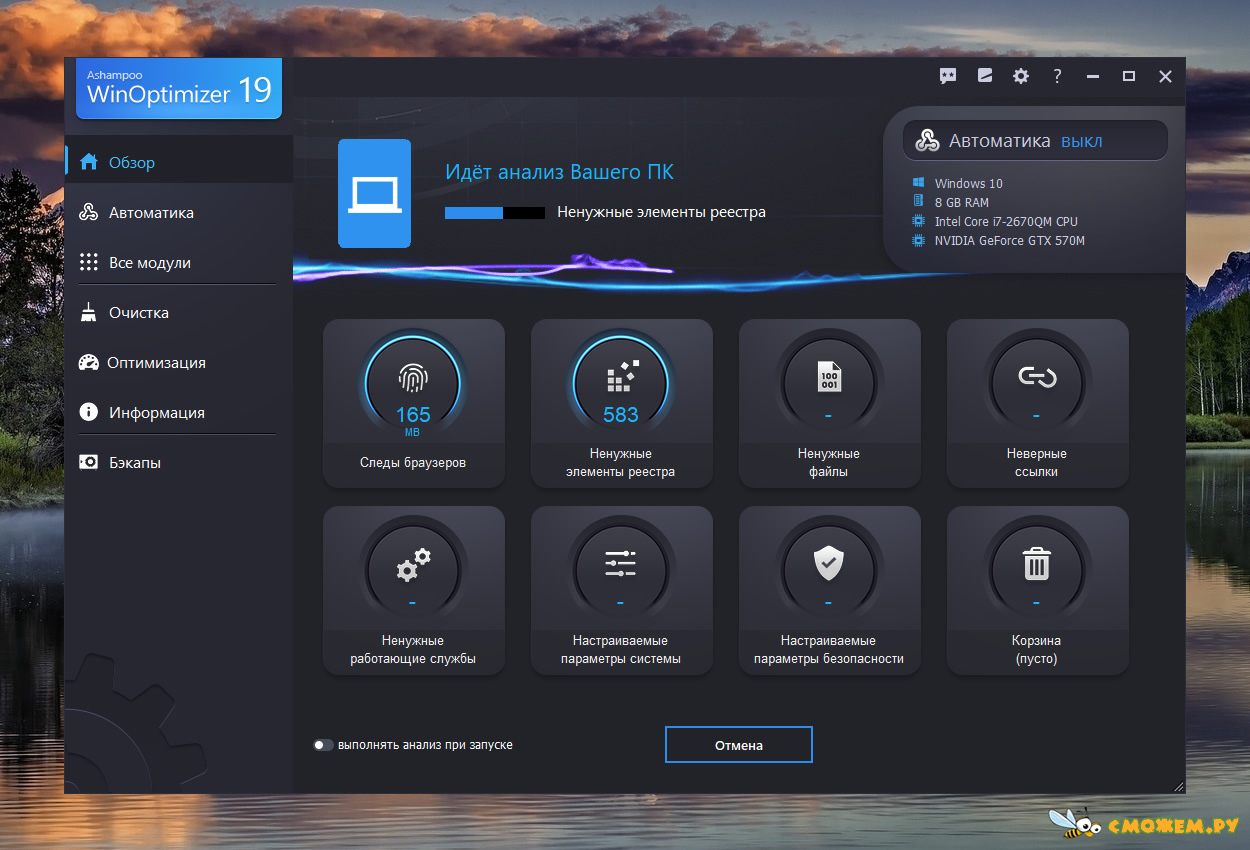The image size is (1250, 850).
Task: Click the Информация info icon in the sidebar
Action: (x=89, y=412)
